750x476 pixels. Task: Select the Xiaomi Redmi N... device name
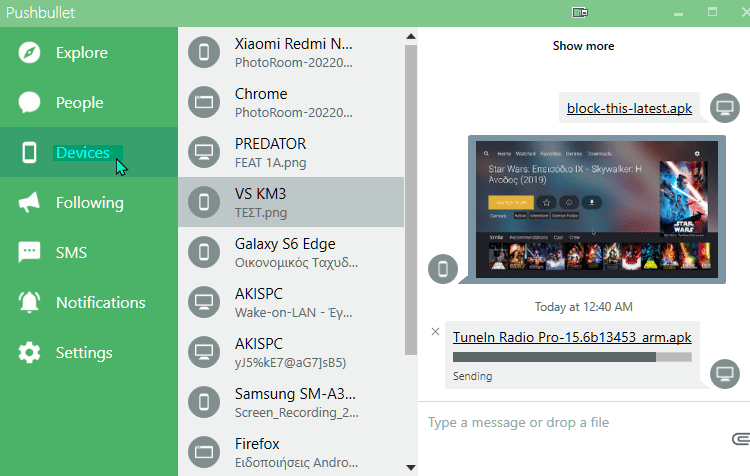pos(294,44)
